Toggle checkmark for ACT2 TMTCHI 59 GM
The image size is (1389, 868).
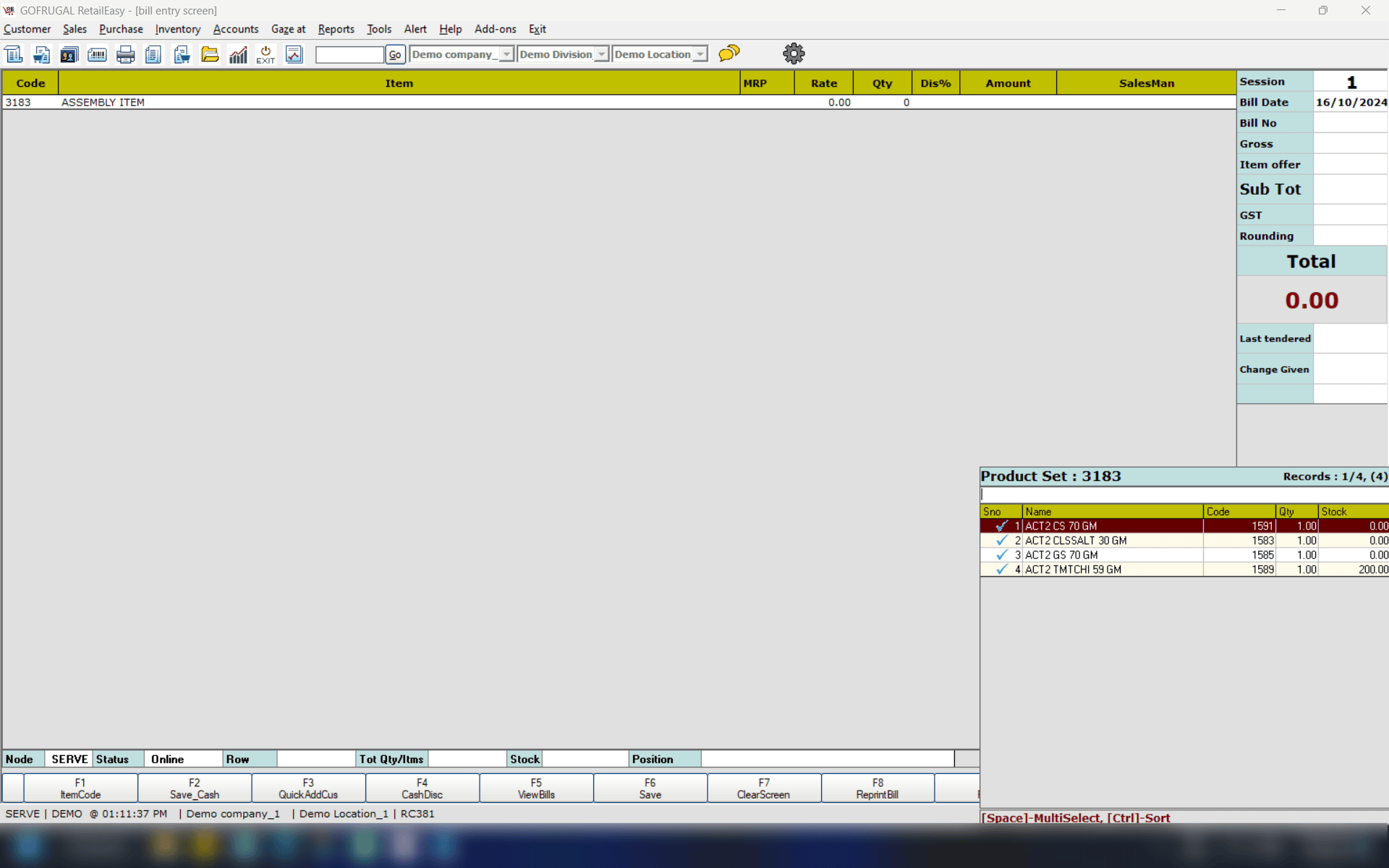click(1001, 569)
